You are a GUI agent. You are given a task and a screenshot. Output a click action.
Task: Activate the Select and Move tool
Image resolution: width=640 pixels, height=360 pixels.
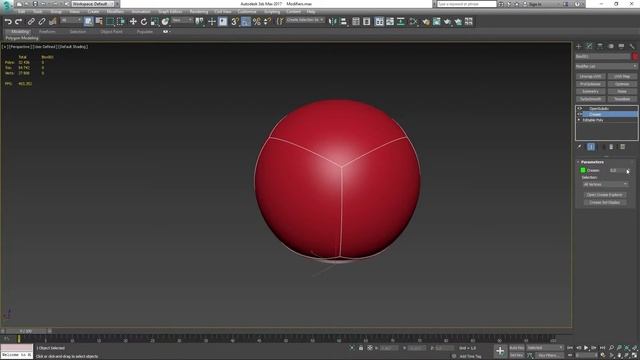click(x=133, y=22)
